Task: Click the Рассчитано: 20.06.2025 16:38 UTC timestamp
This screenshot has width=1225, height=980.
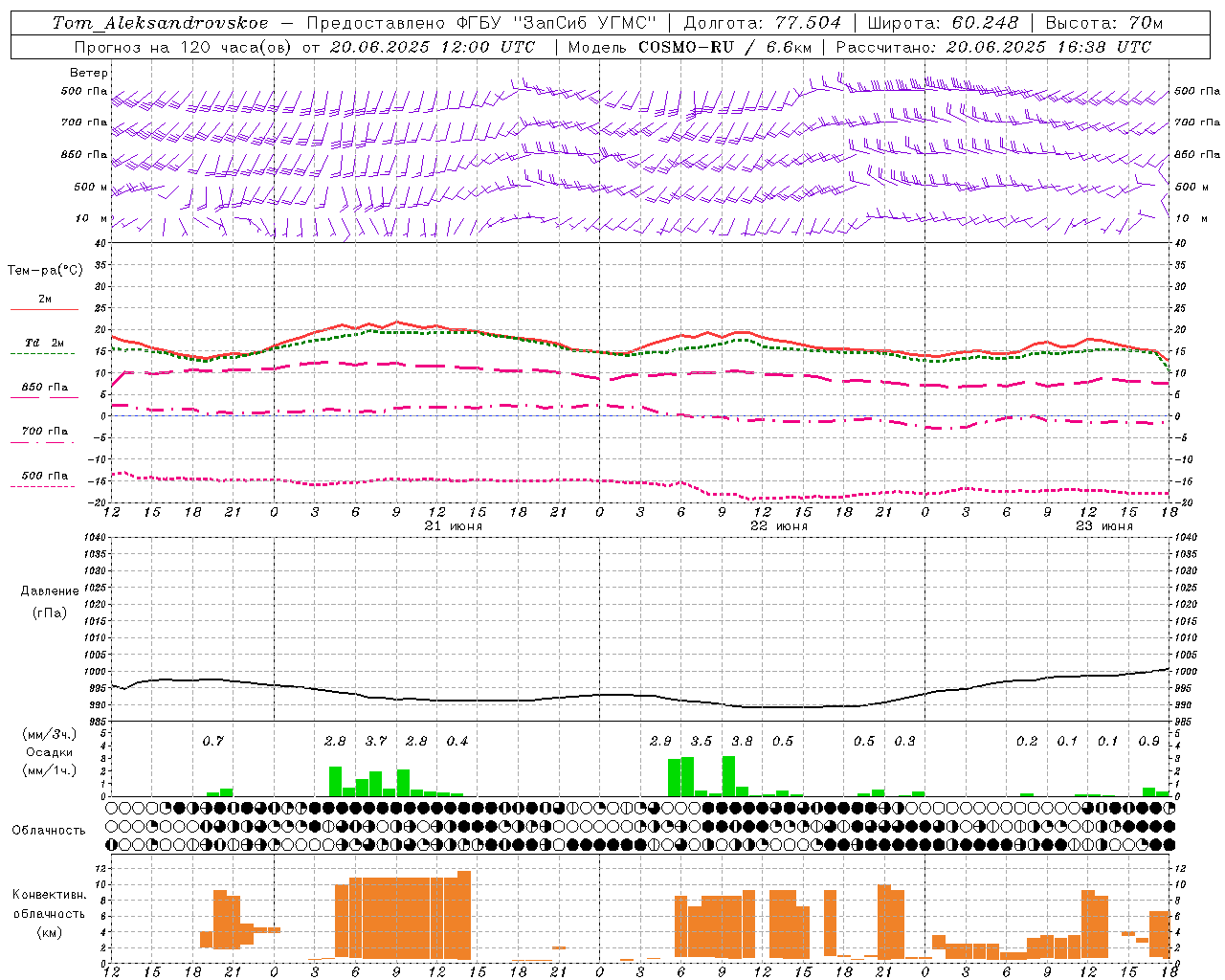Action: click(993, 47)
